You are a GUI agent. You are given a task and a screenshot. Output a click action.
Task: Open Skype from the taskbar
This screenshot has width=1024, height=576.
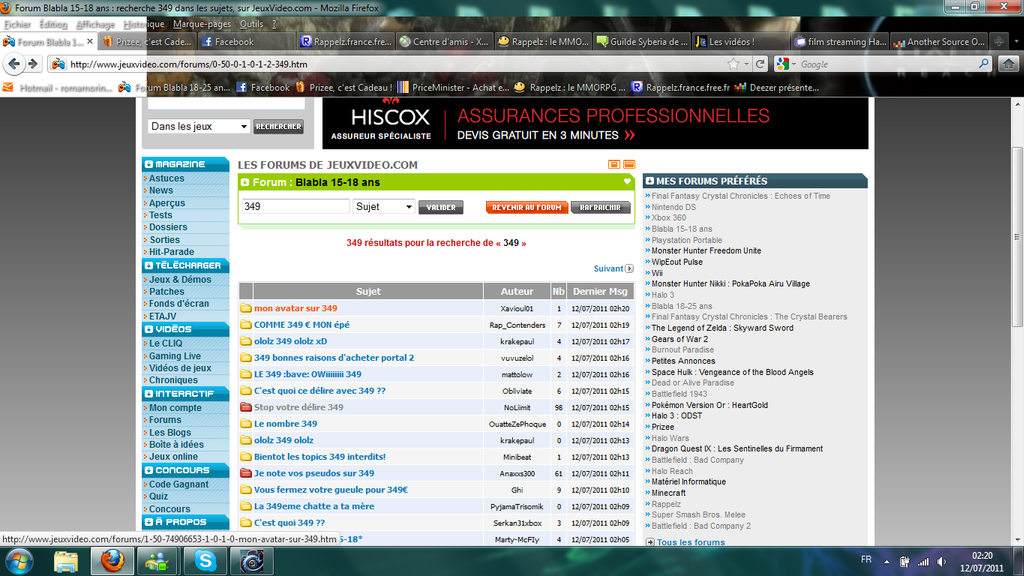click(205, 561)
